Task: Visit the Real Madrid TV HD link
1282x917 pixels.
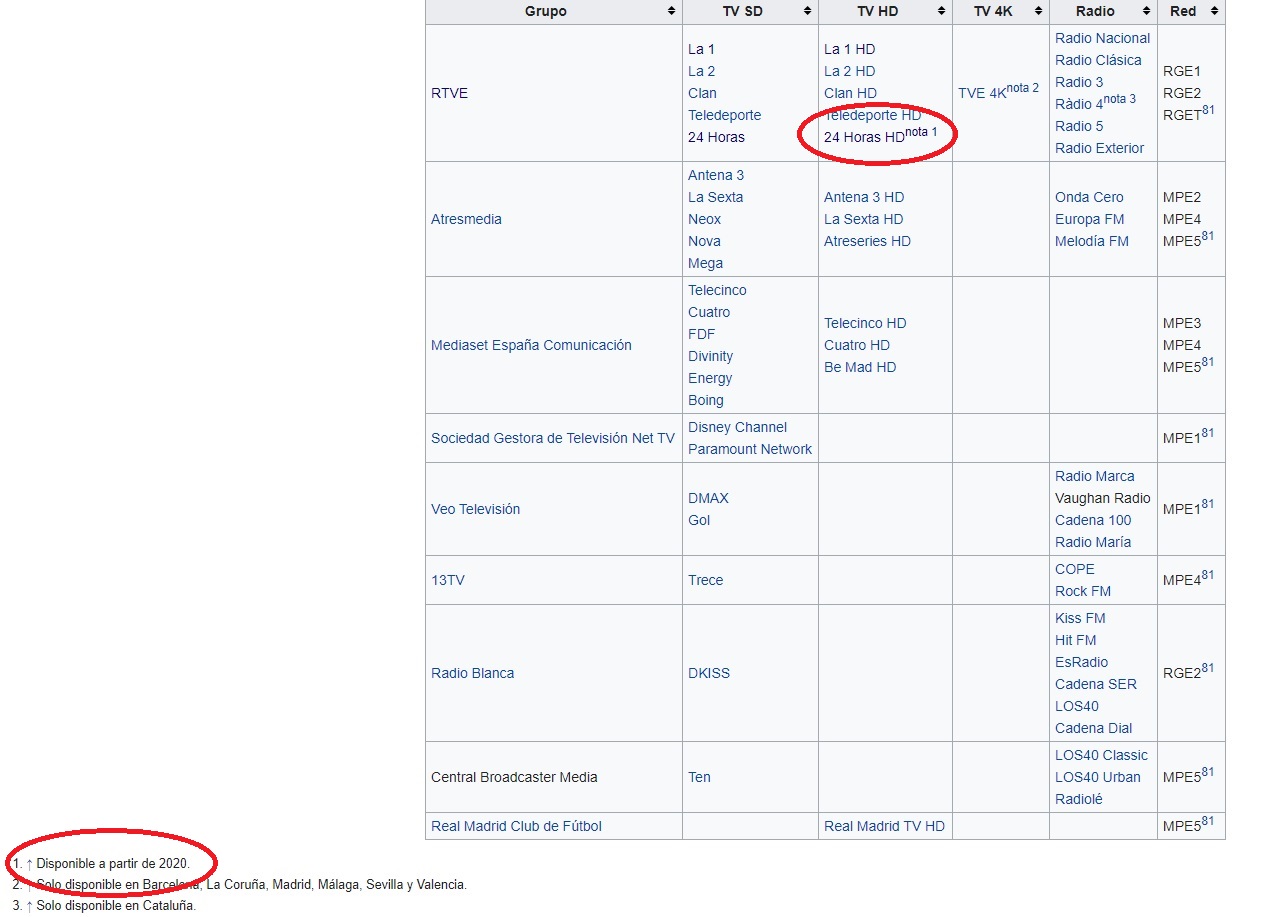Action: click(885, 826)
